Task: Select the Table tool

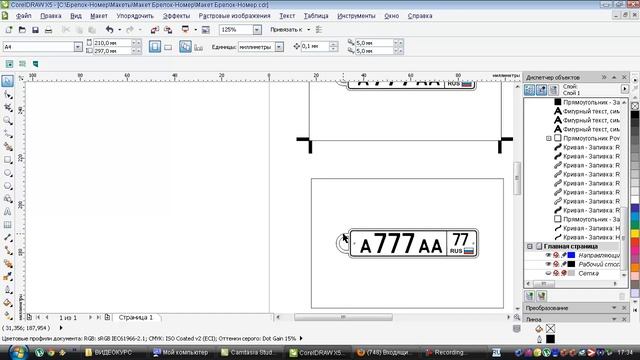Action: (7, 225)
